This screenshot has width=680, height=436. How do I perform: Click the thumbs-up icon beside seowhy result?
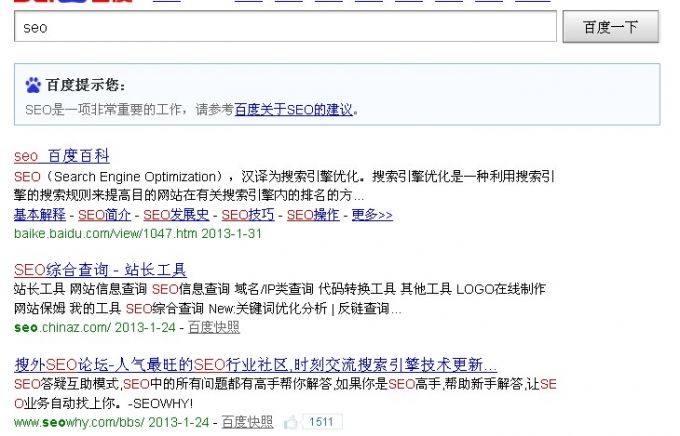(290, 422)
